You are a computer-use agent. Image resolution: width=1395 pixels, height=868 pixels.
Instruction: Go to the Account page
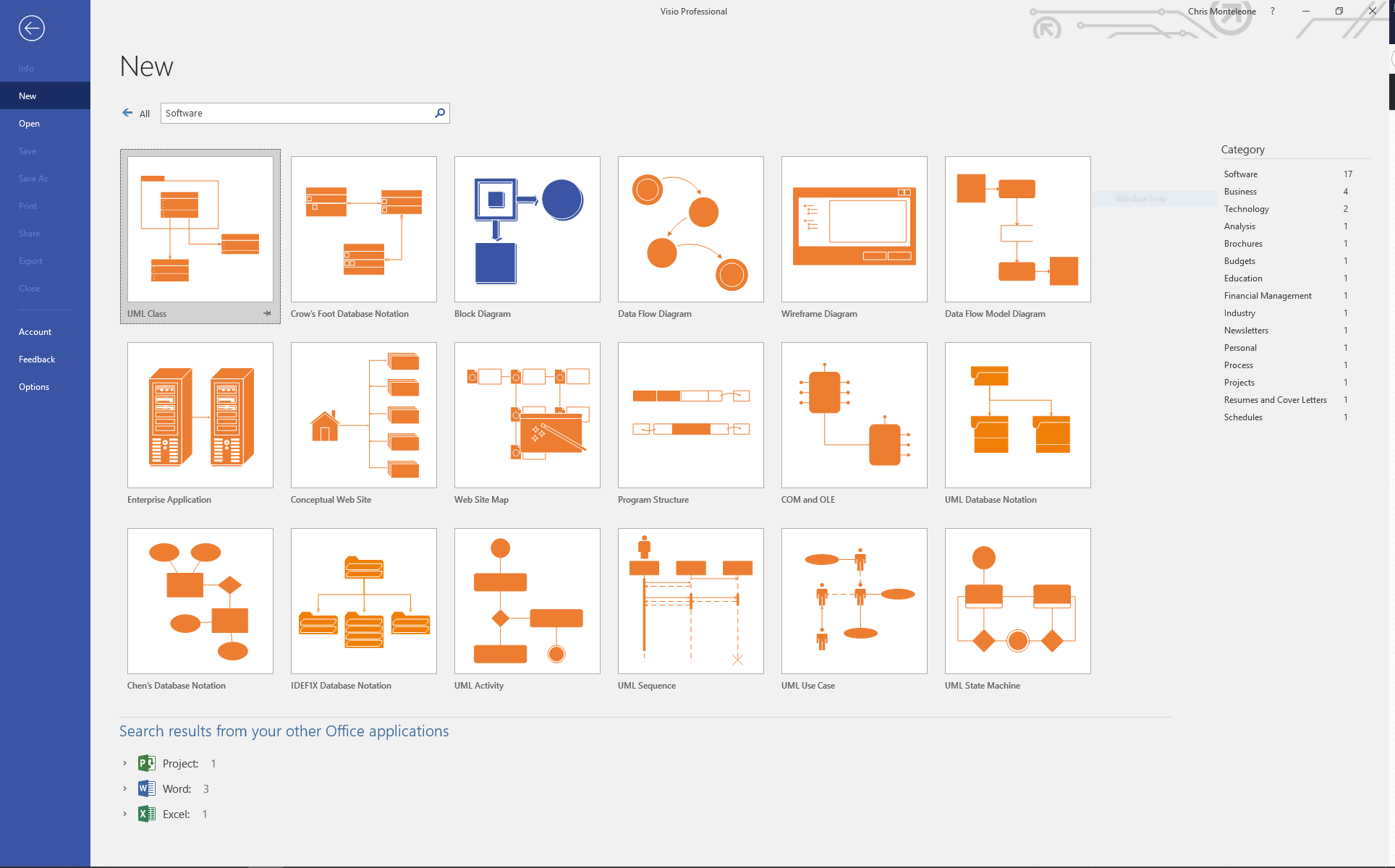(x=35, y=332)
